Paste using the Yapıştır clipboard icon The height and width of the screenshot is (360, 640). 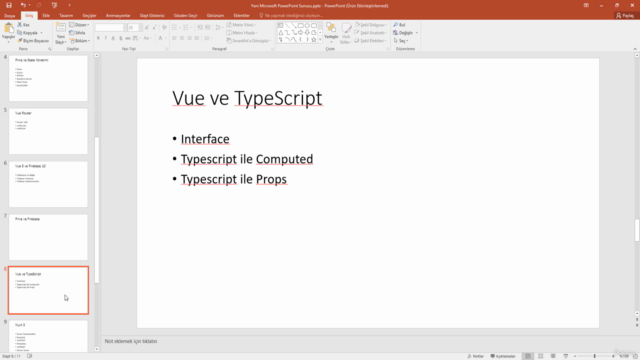(x=8, y=28)
